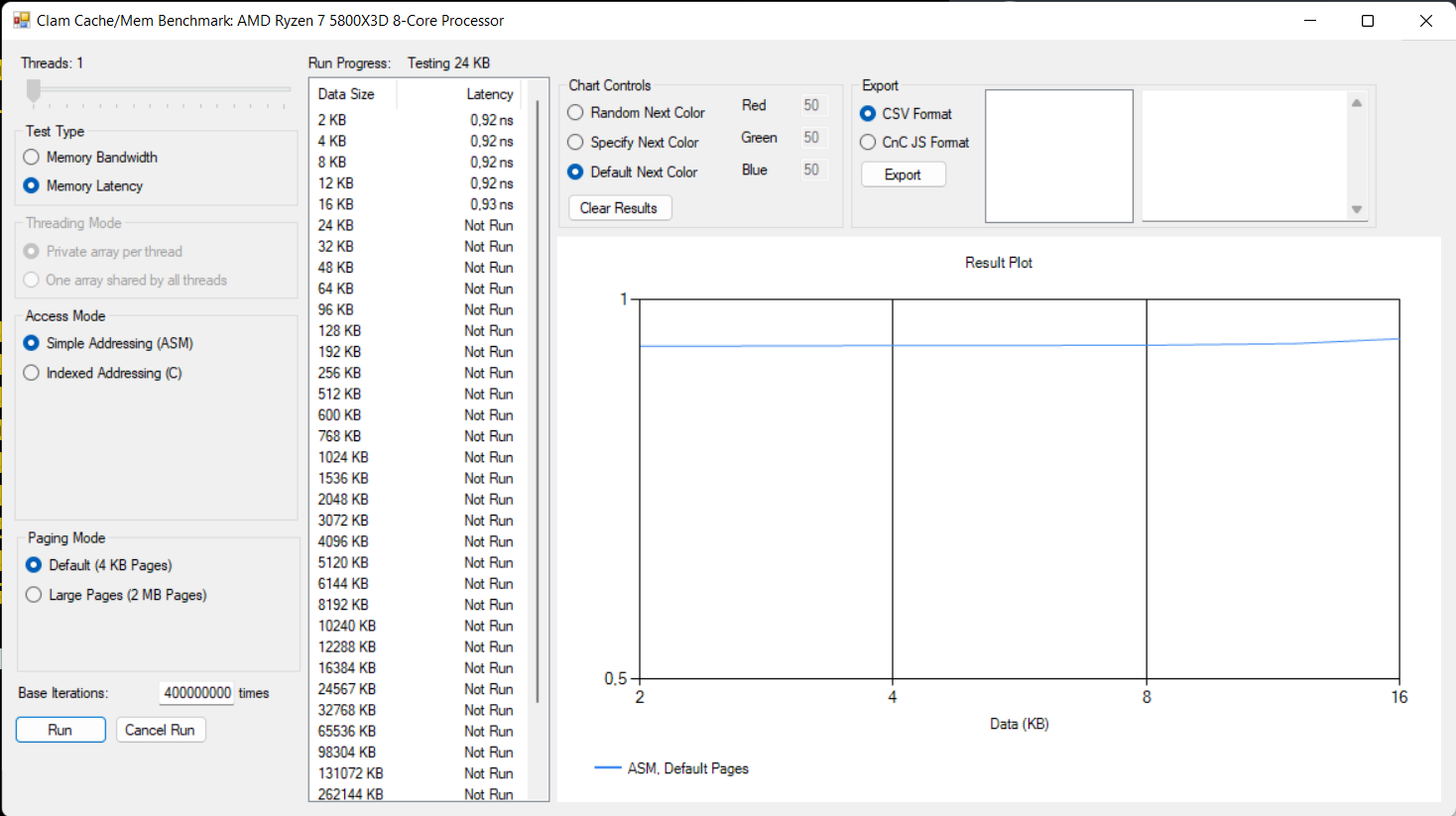Click the export output text area
This screenshot has height=816, width=1456.
coord(1246,157)
